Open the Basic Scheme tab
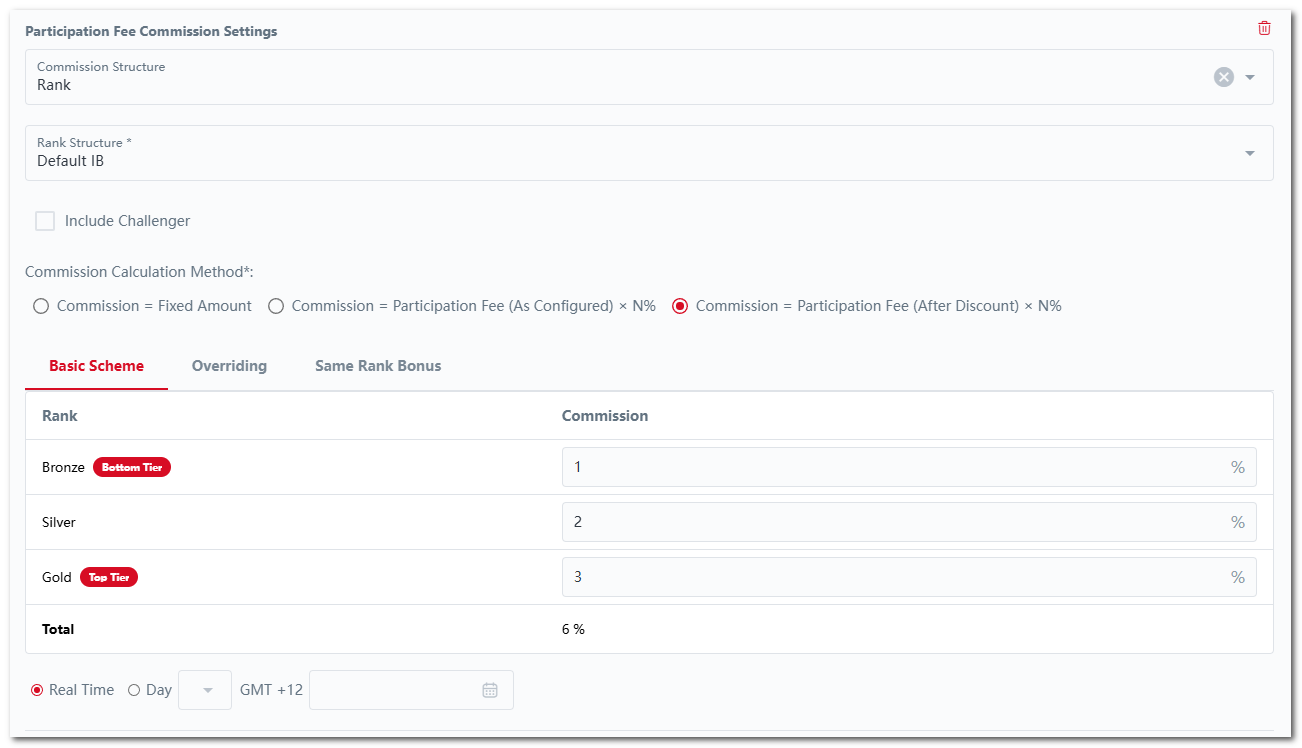The height and width of the screenshot is (748, 1302). [x=96, y=366]
